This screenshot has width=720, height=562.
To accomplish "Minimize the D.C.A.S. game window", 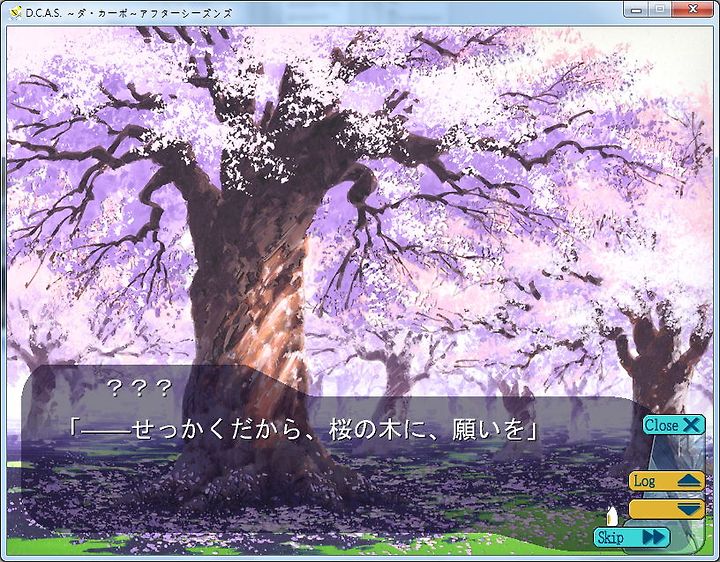I will 636,9.
